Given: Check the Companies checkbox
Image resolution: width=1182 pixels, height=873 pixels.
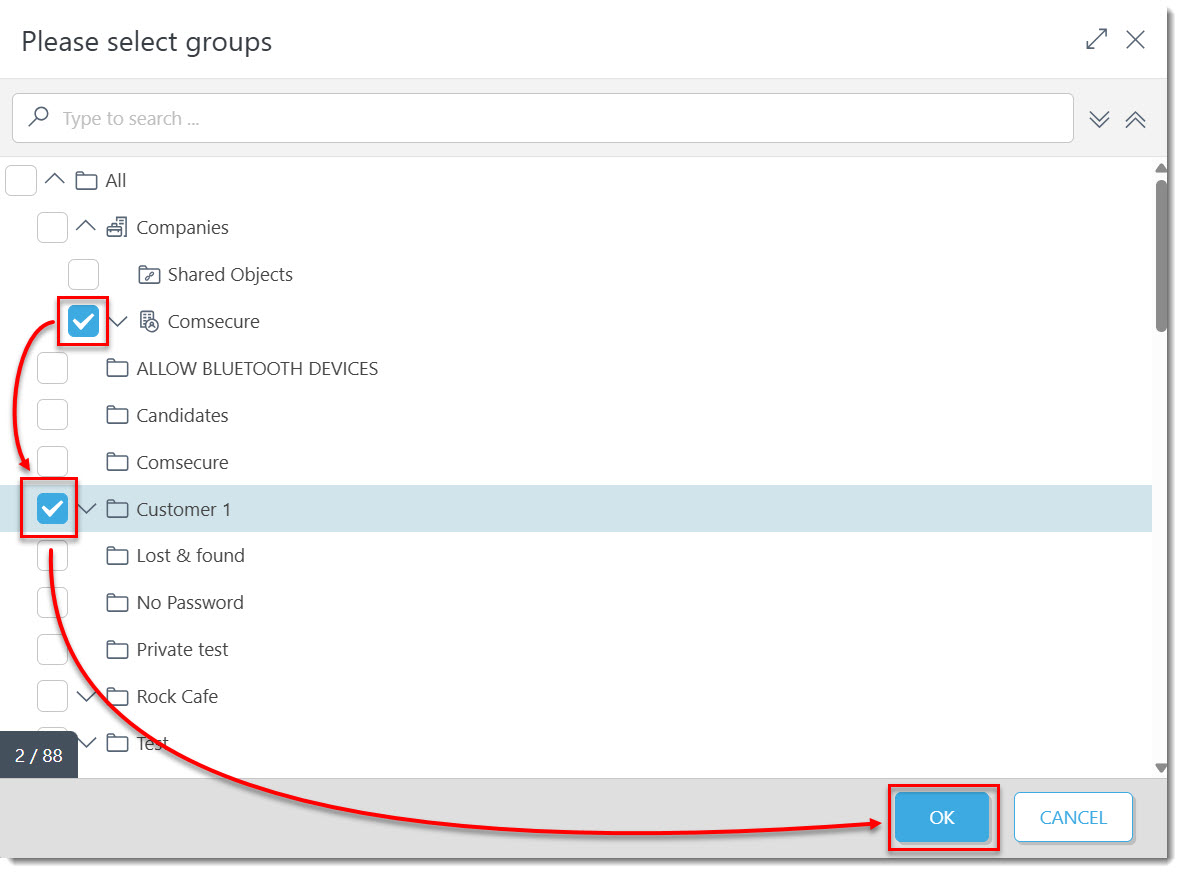Looking at the screenshot, I should coord(52,228).
